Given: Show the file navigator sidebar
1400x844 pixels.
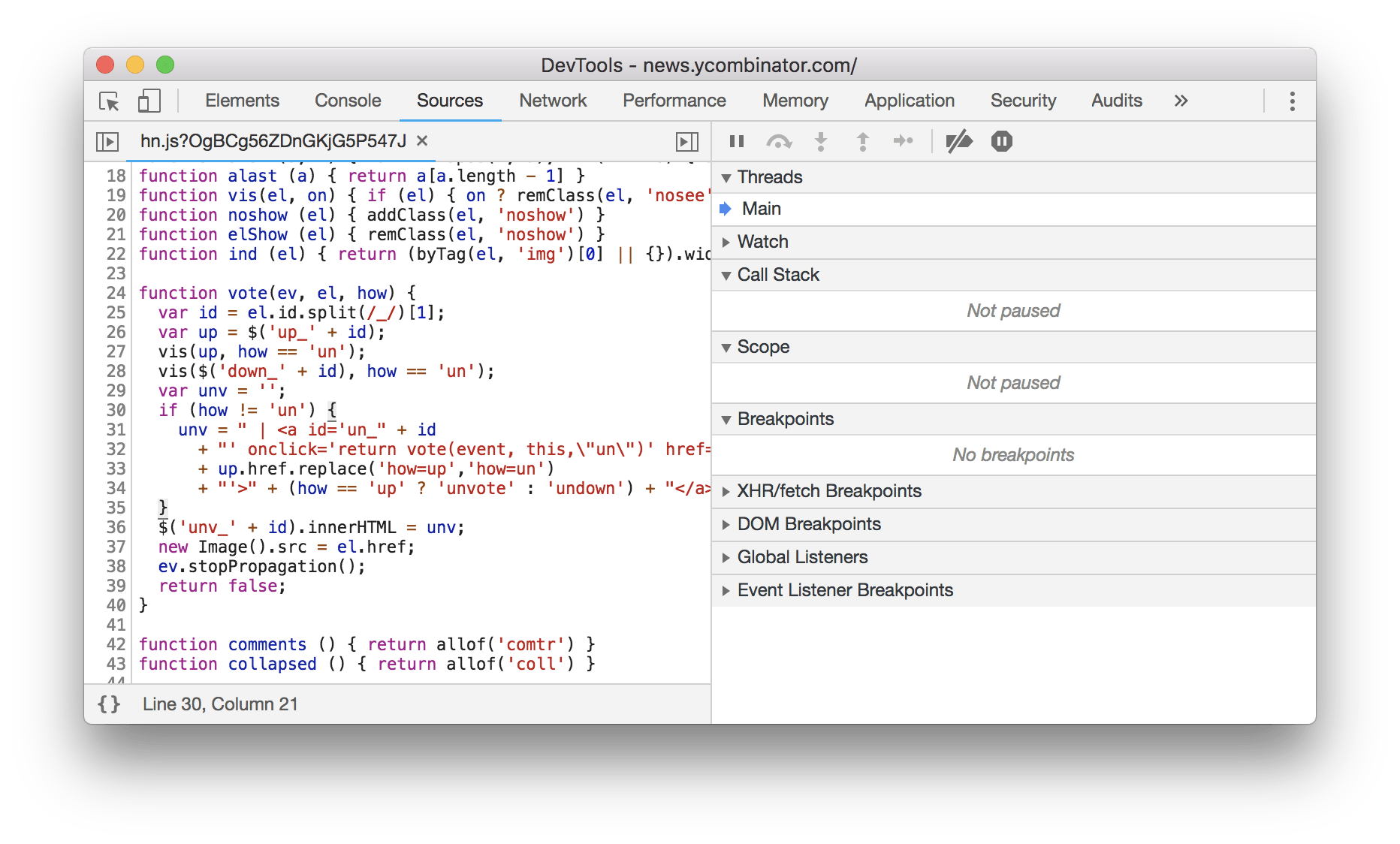Looking at the screenshot, I should click(107, 141).
